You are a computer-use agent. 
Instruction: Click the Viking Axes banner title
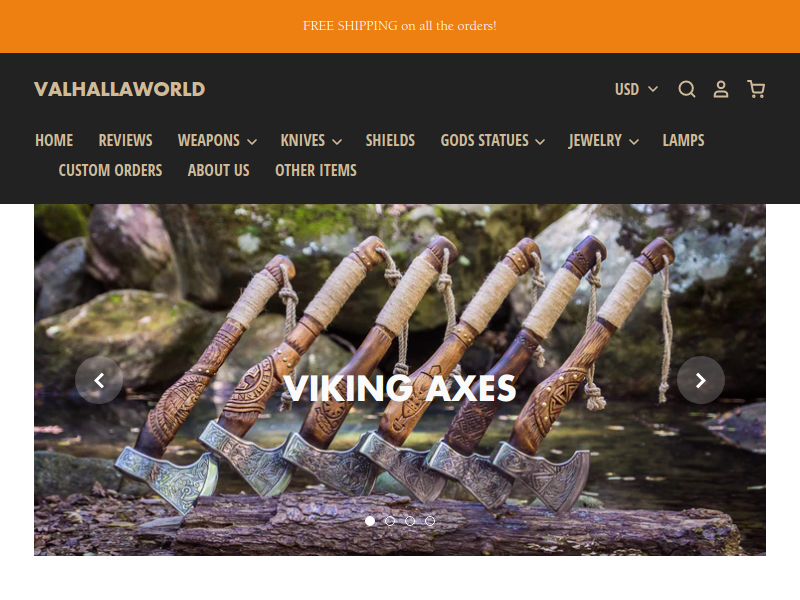pyautogui.click(x=399, y=388)
